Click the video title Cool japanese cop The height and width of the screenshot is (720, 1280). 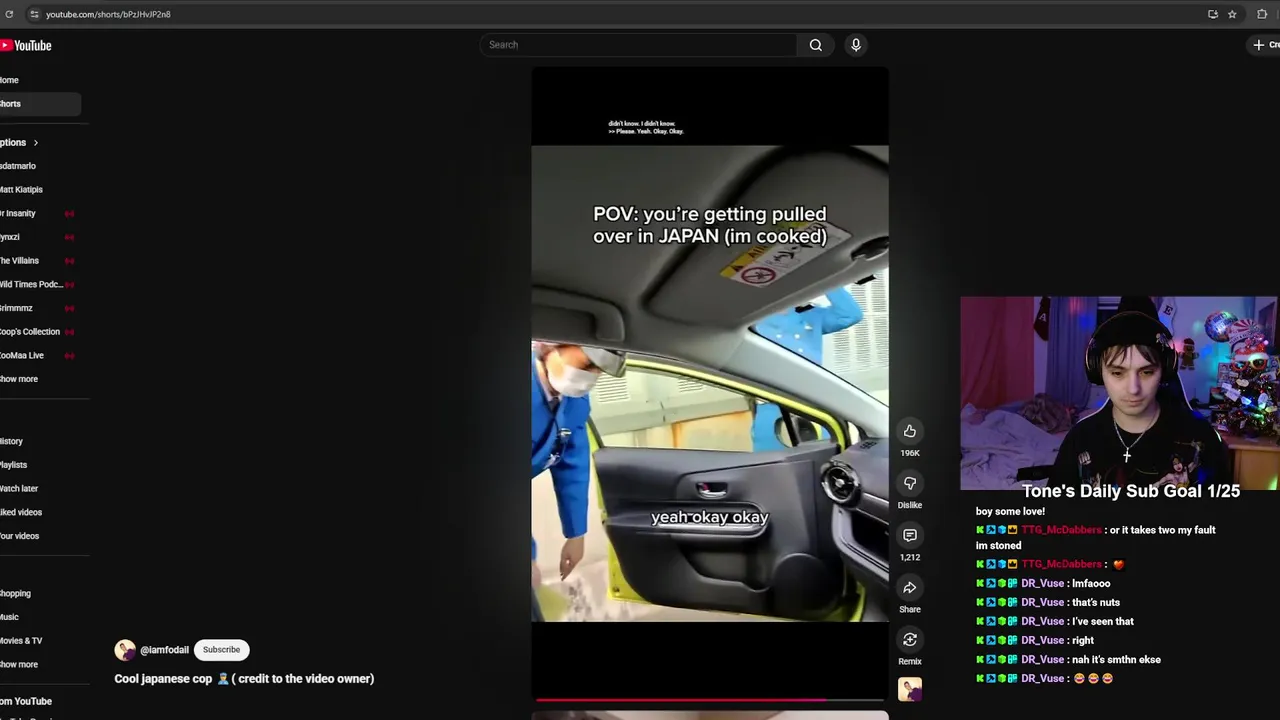pyautogui.click(x=244, y=679)
